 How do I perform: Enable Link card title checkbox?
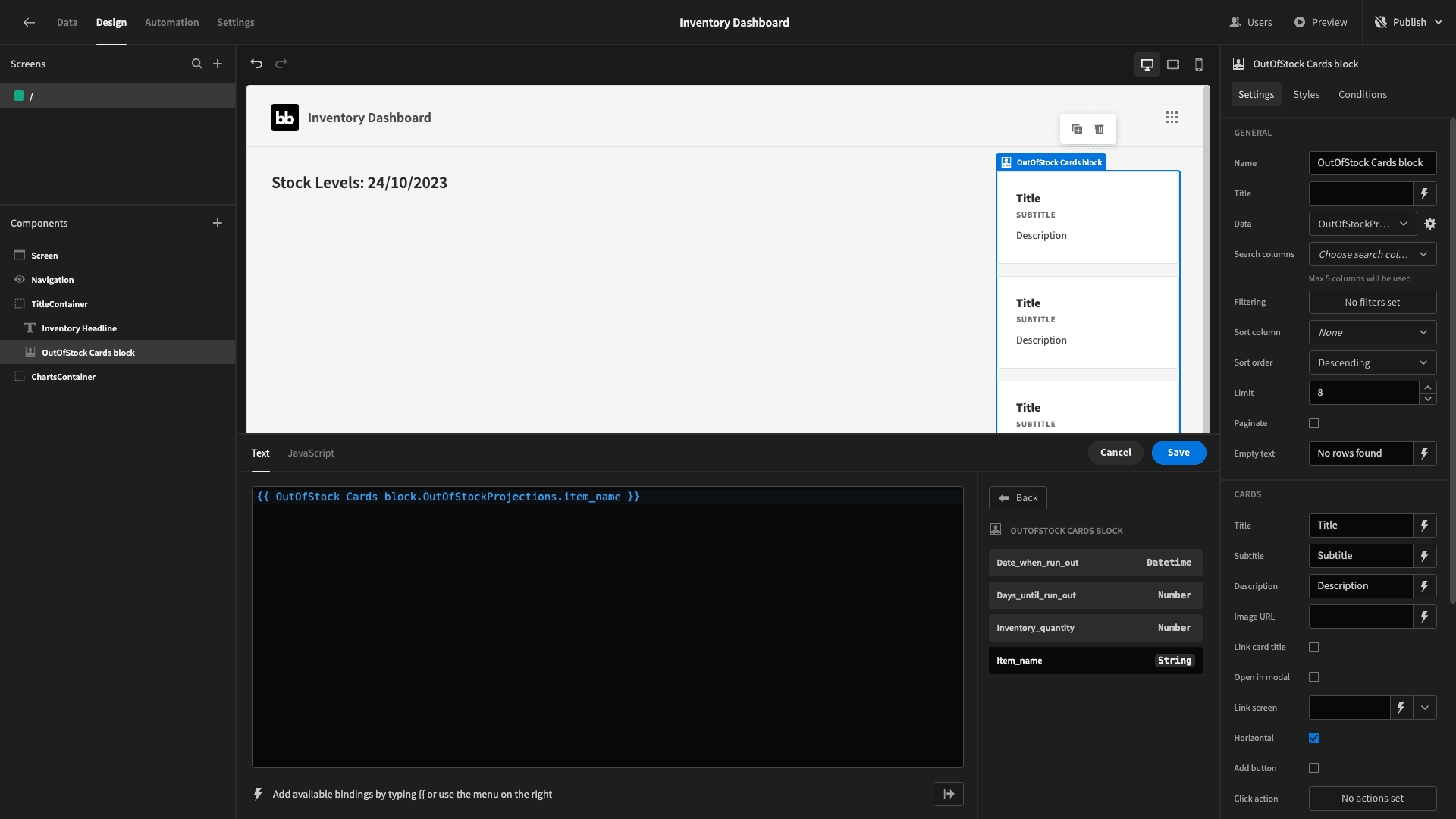[x=1314, y=647]
